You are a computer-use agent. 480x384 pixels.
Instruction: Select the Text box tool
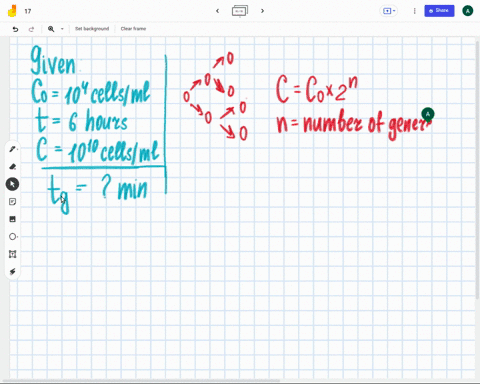[12, 254]
